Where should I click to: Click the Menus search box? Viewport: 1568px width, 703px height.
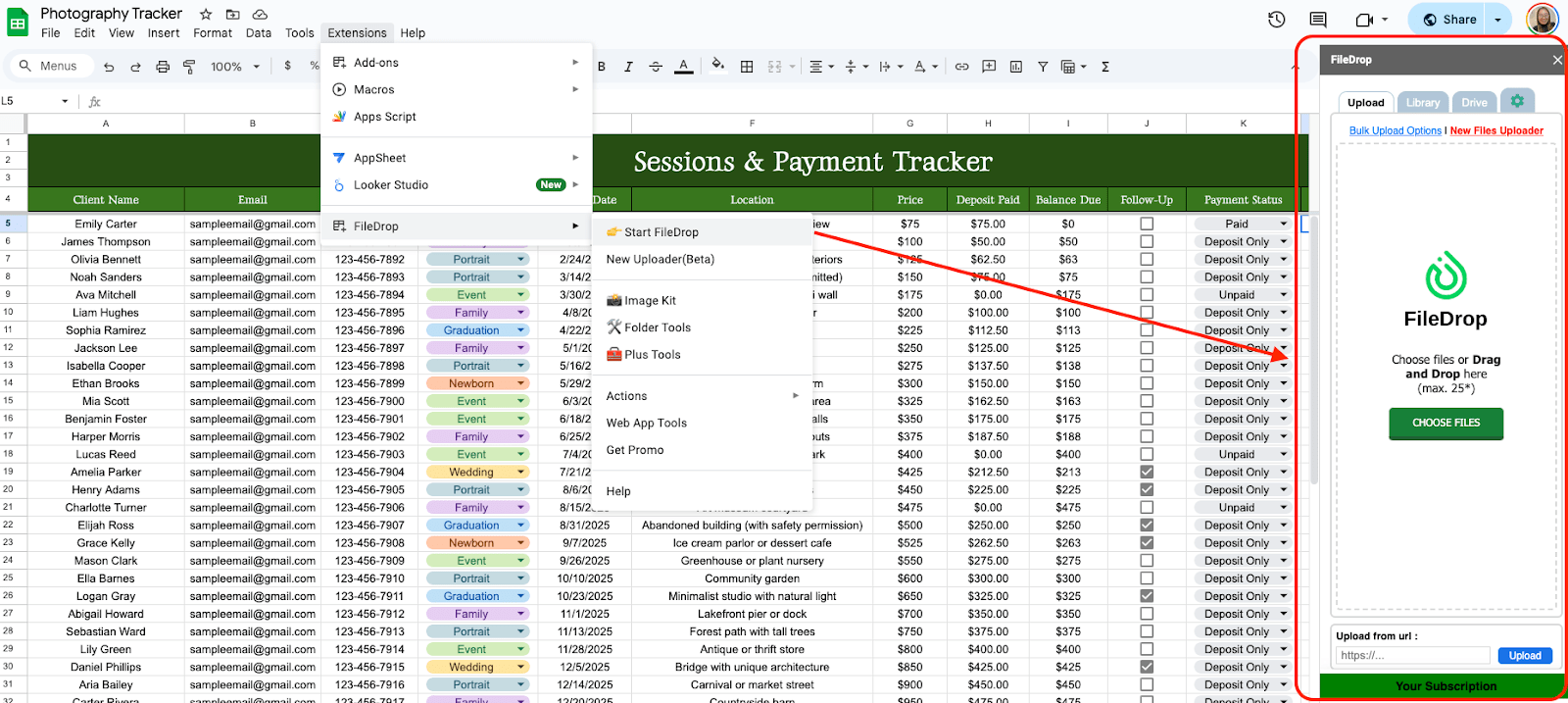click(x=52, y=66)
